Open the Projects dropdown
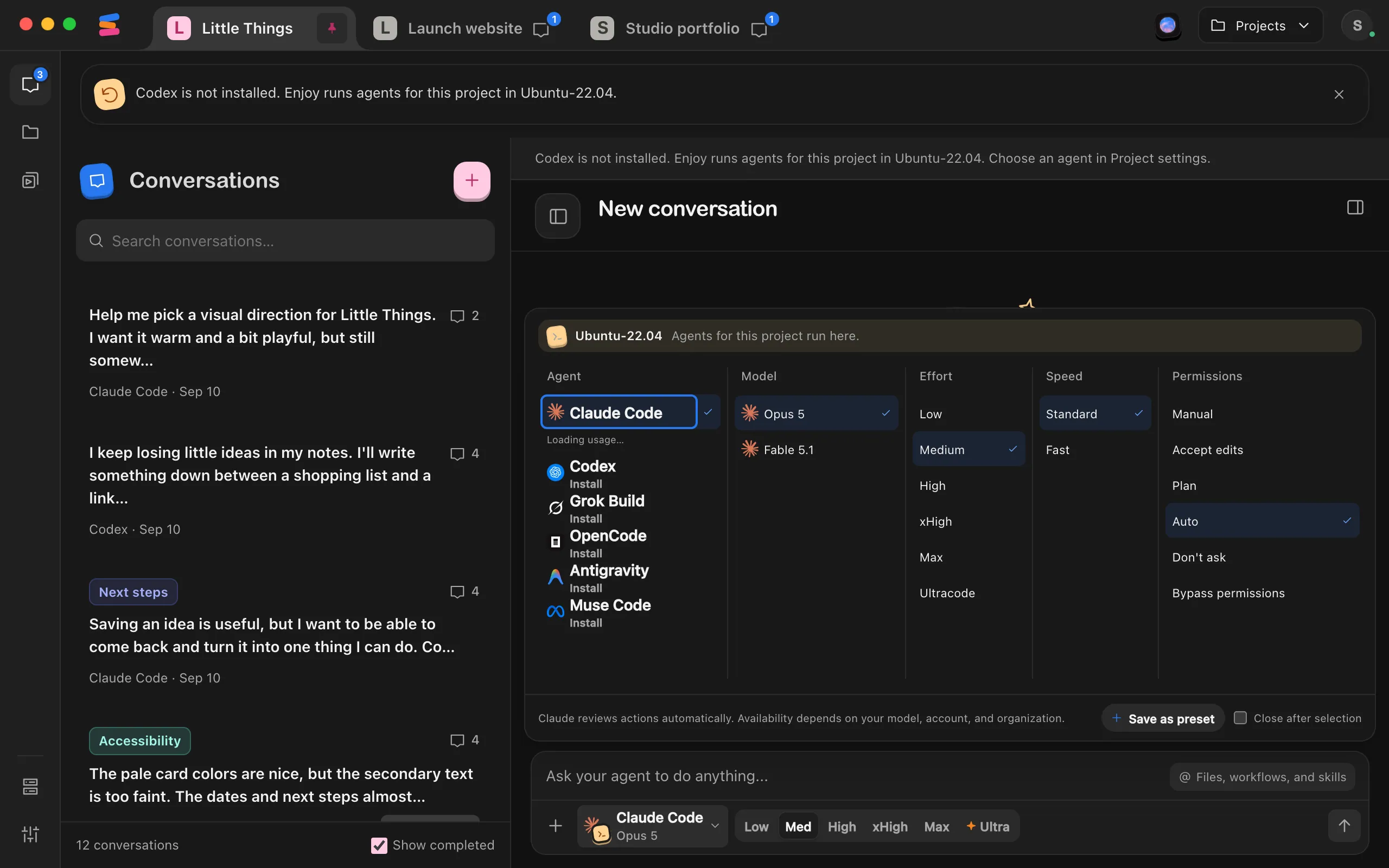The image size is (1389, 868). tap(1260, 26)
